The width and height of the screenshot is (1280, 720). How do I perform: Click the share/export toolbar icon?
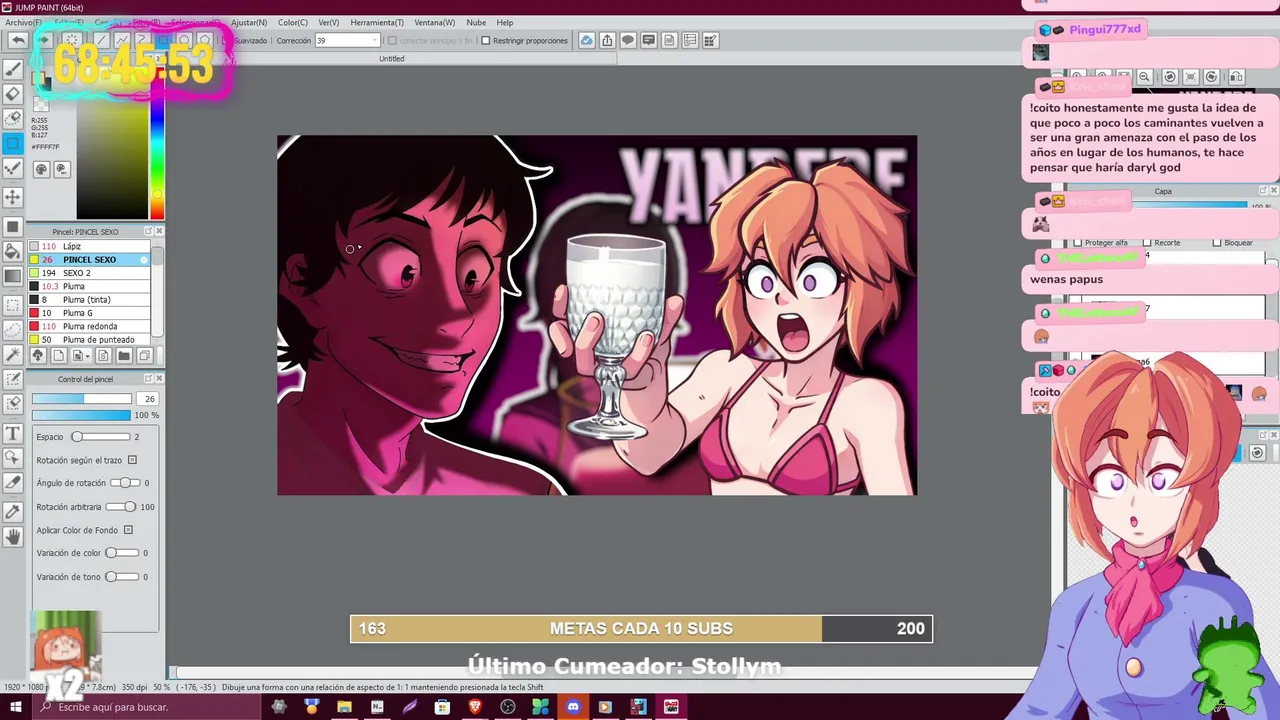607,40
